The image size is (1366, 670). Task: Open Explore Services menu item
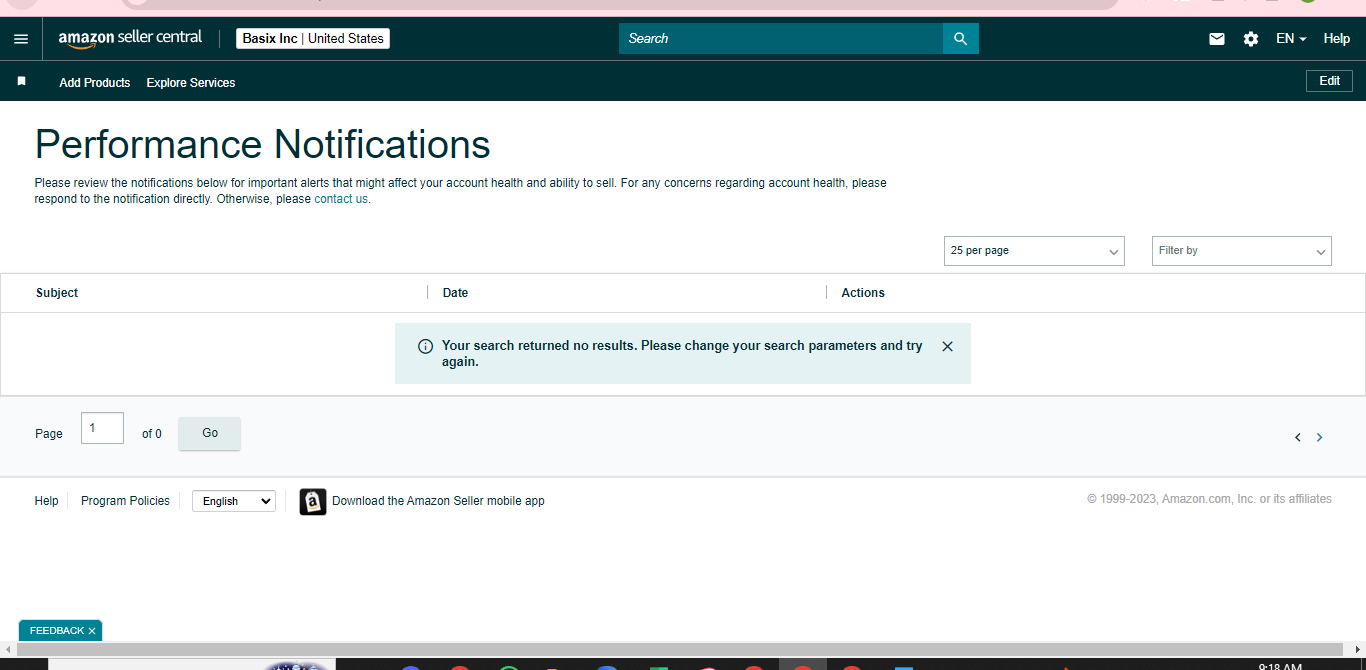click(x=191, y=83)
